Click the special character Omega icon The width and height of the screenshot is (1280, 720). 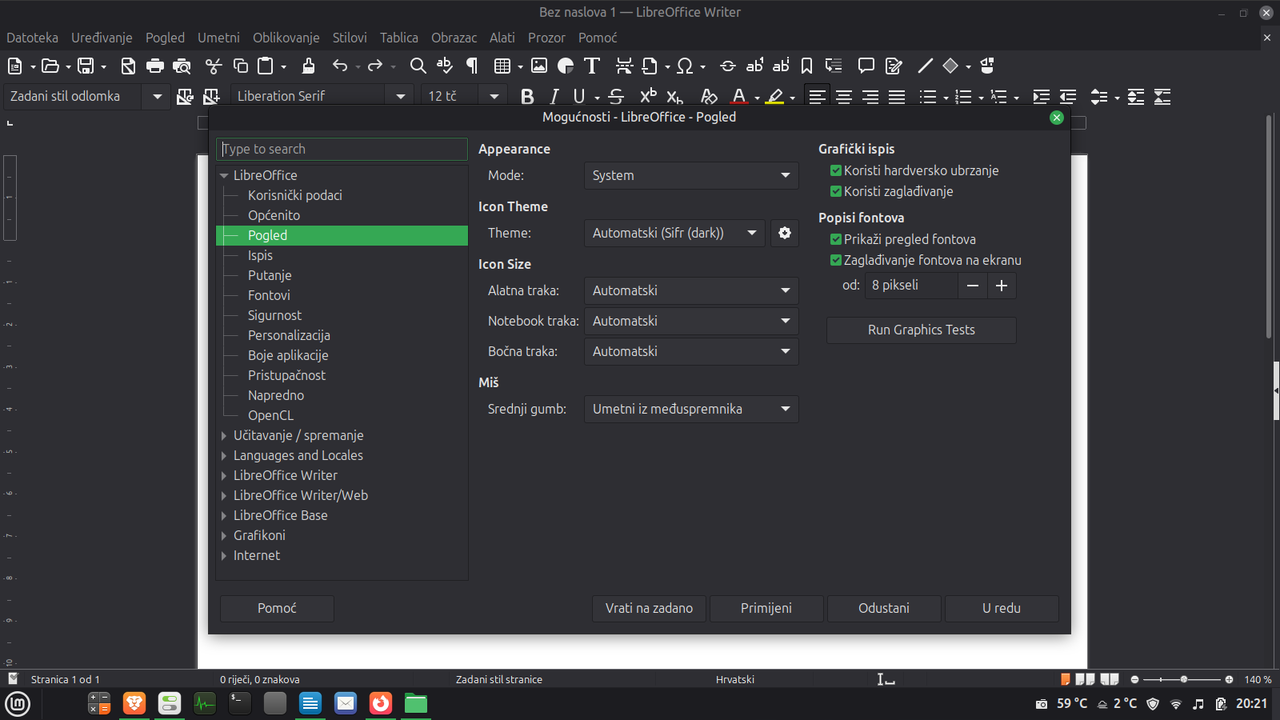(685, 66)
